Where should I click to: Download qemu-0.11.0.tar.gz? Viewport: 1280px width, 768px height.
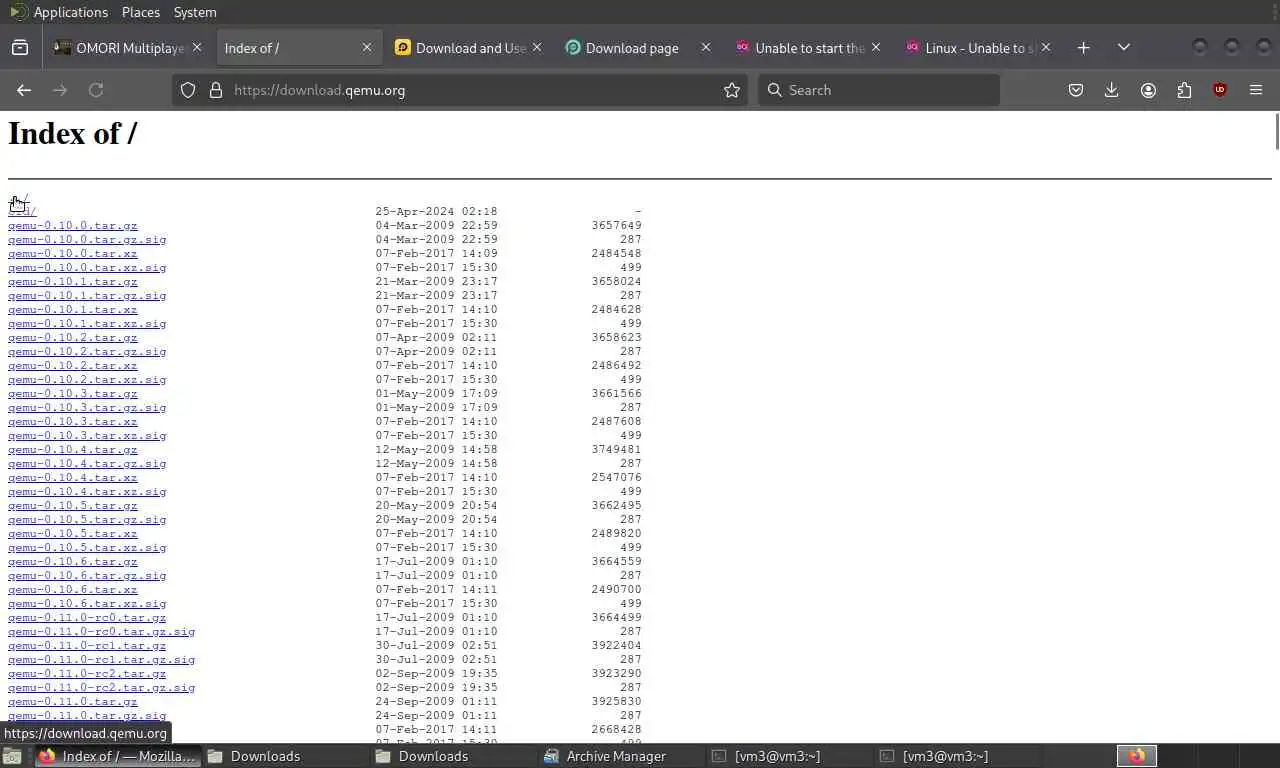[73, 702]
